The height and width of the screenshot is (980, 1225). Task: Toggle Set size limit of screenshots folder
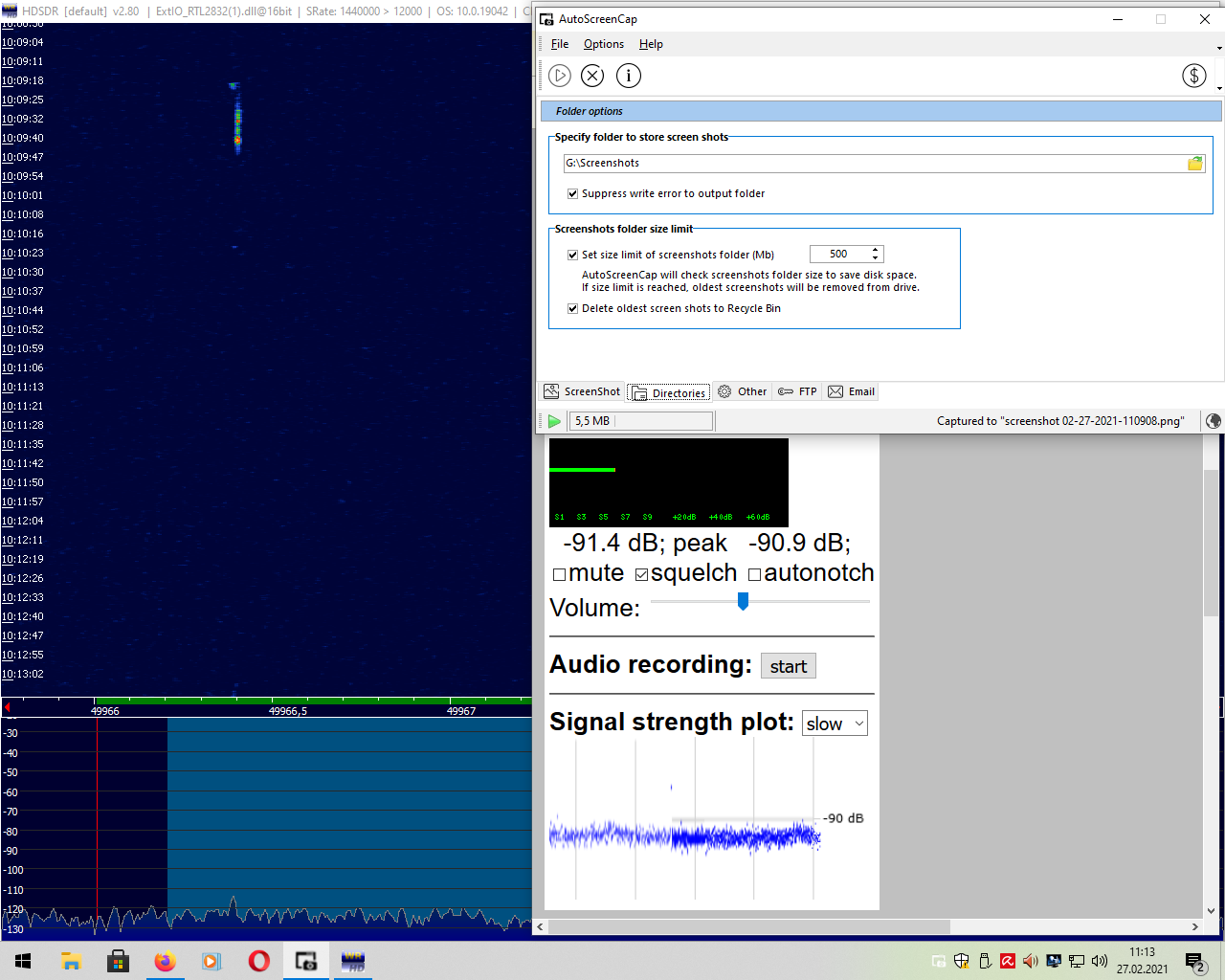572,255
